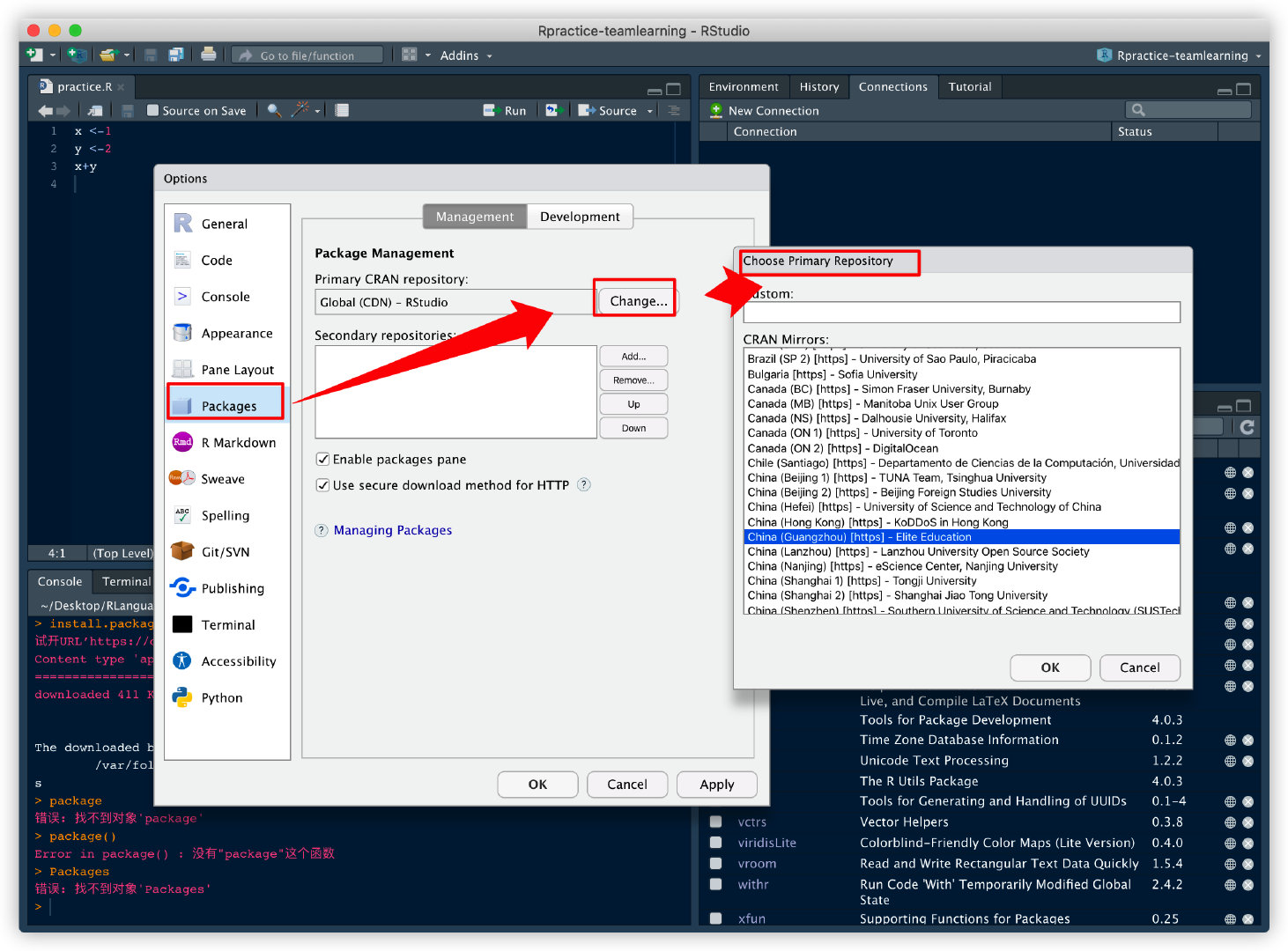Switch to the Terminal tab in console pane
Screen dimensions: 1288x951
tap(127, 581)
